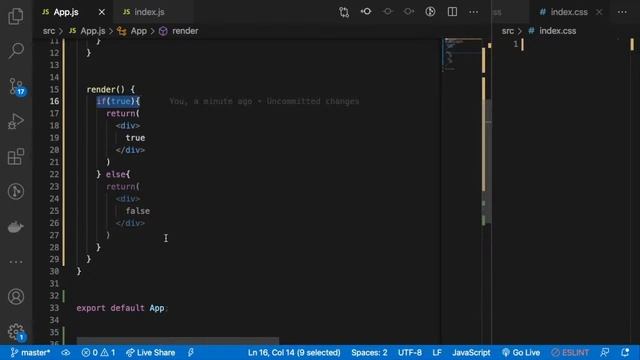Open problems panel from errors and warnings

pyautogui.click(x=98, y=353)
